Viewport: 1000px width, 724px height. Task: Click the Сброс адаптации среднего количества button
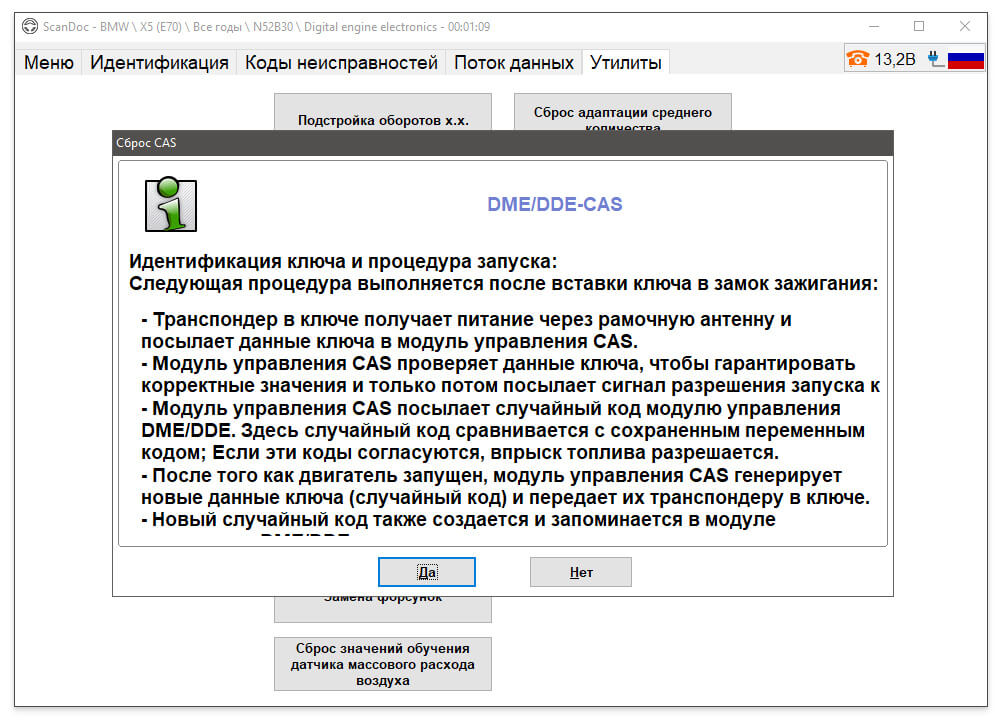point(622,113)
